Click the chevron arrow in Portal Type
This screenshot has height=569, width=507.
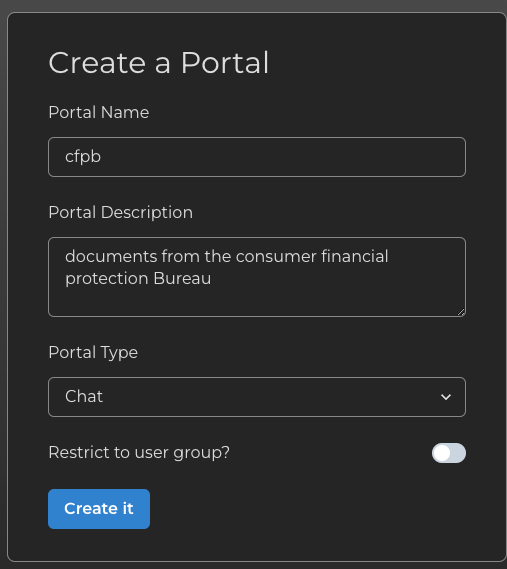[446, 397]
